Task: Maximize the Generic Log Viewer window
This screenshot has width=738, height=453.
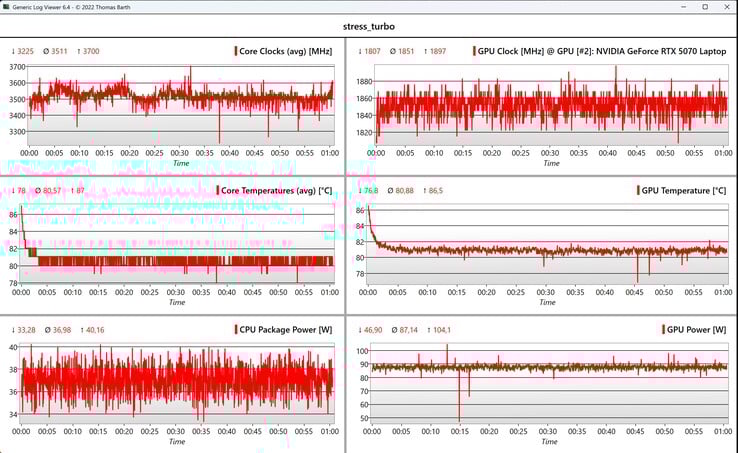Action: 704,6
